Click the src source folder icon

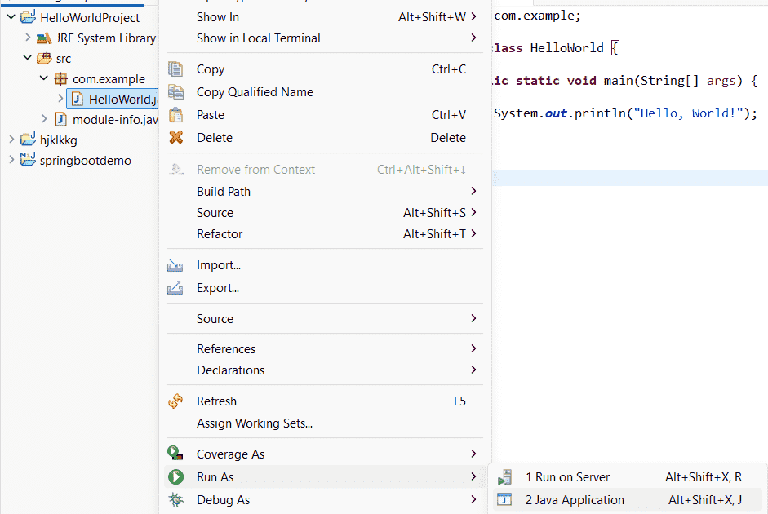44,58
